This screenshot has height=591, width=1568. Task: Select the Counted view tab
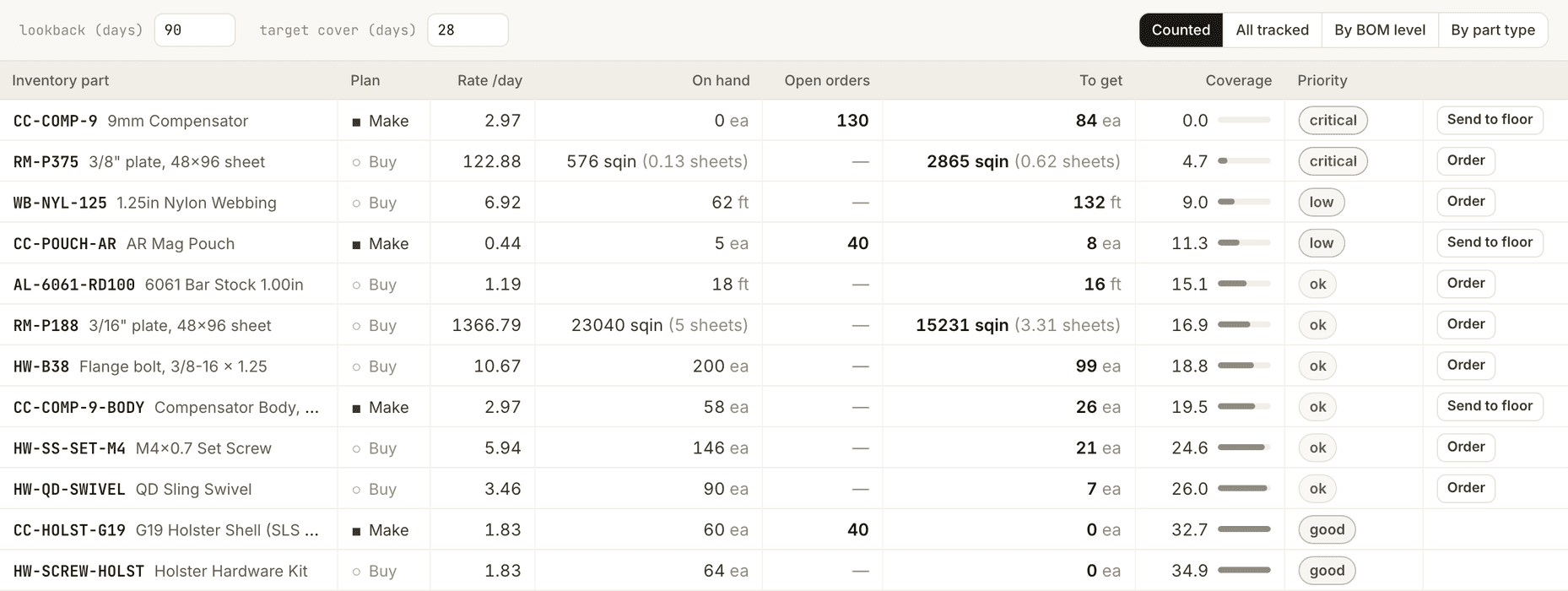[1181, 30]
